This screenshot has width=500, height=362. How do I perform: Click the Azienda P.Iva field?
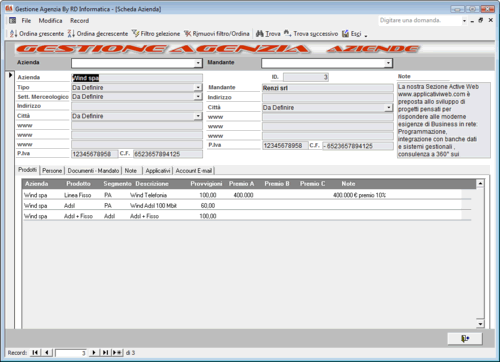click(x=95, y=154)
